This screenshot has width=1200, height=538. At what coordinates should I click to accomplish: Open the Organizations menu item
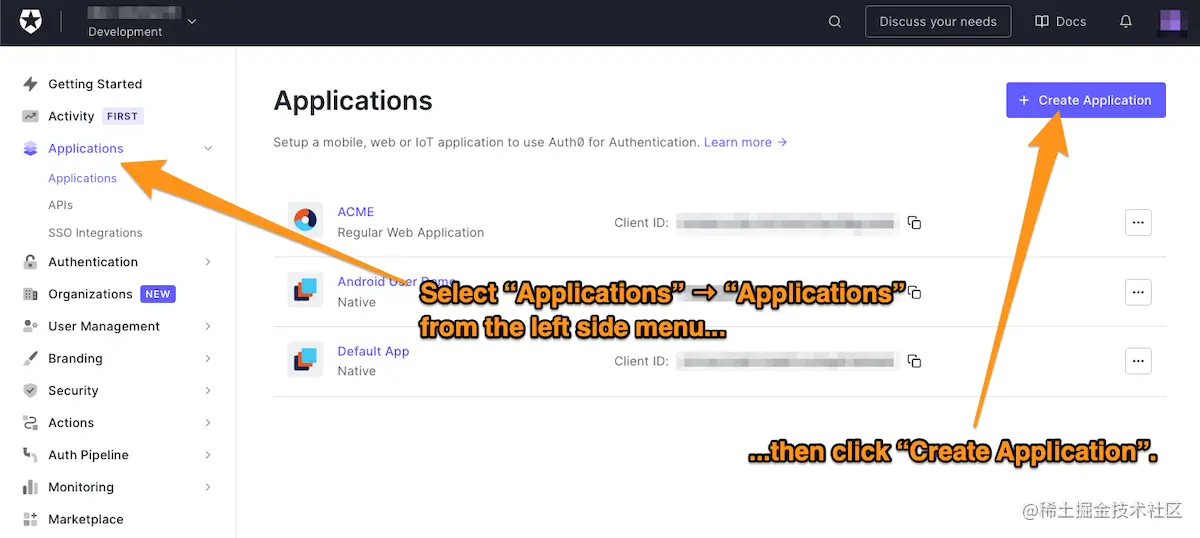pyautogui.click(x=90, y=294)
